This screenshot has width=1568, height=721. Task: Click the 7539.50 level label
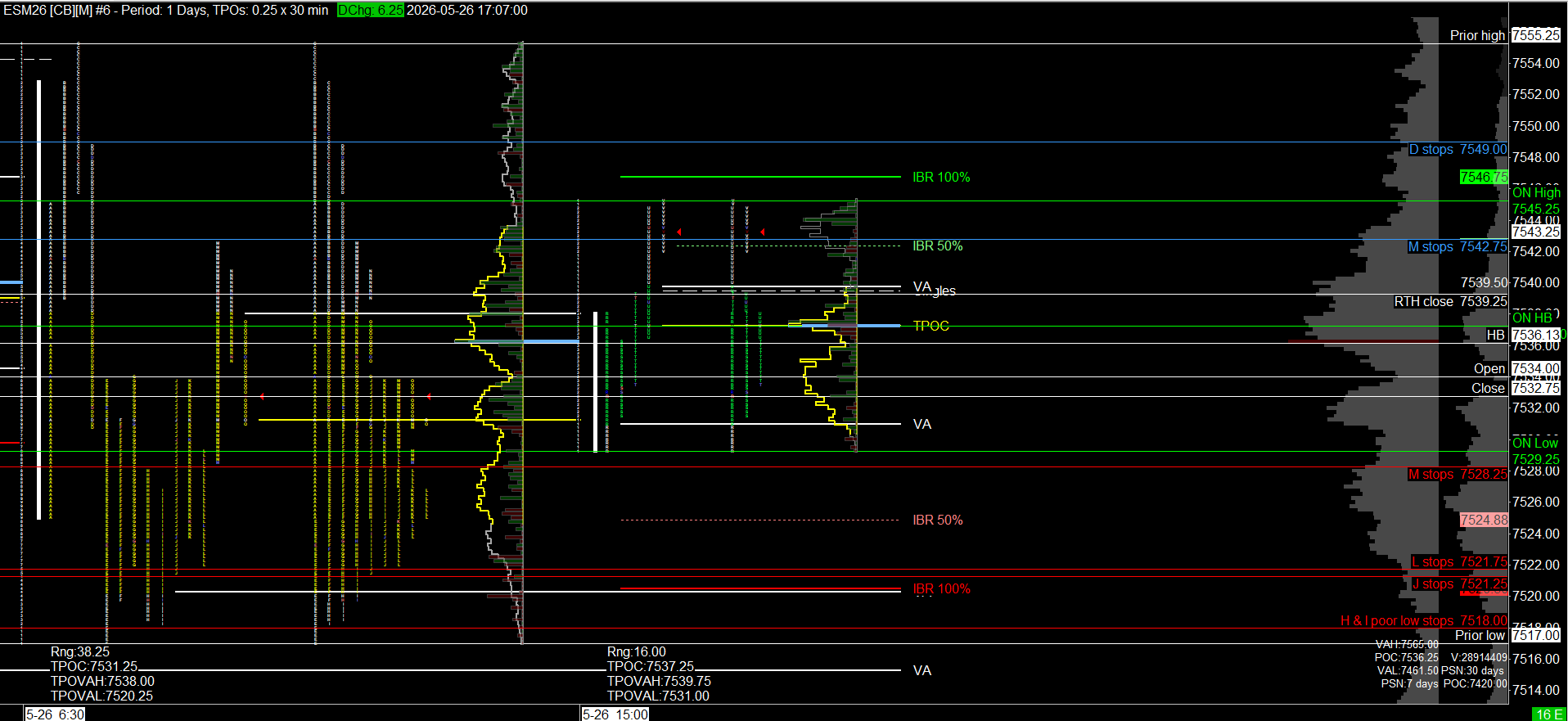pos(1484,282)
